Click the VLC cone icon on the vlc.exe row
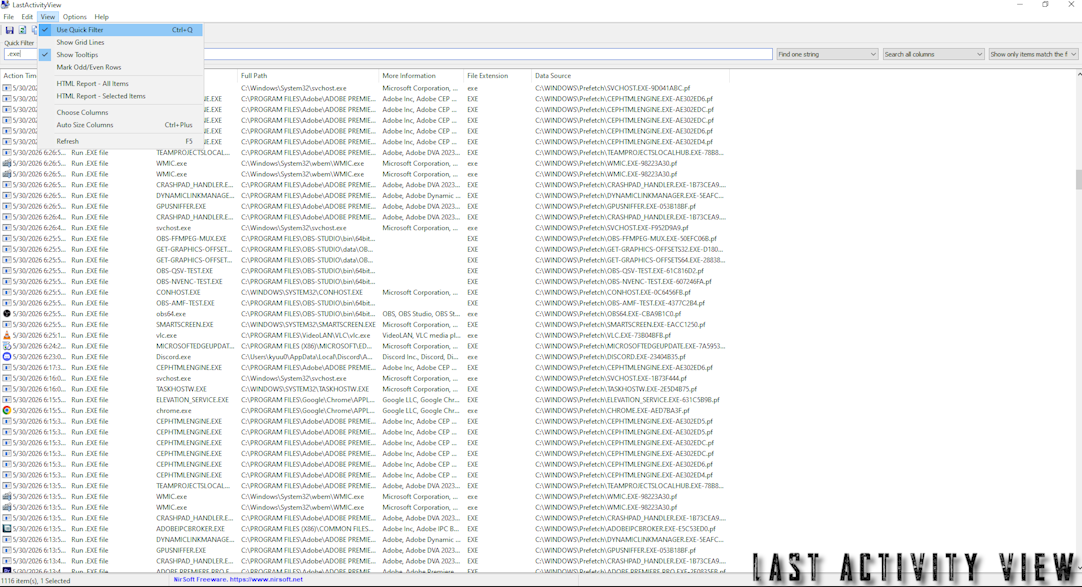 pos(7,335)
